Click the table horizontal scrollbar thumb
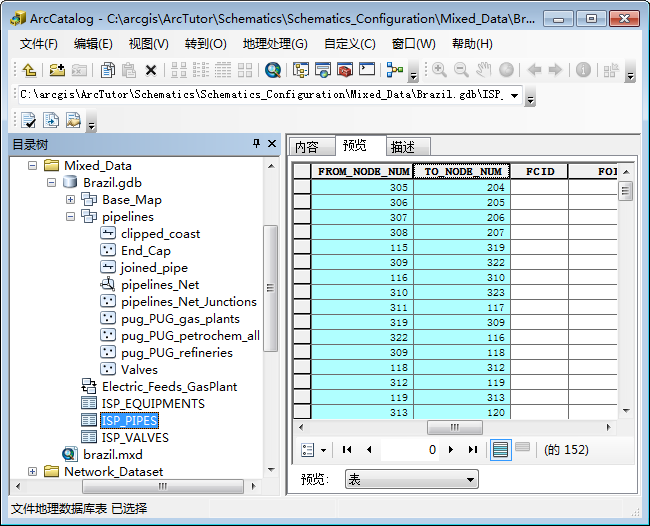650x526 pixels. [455, 427]
